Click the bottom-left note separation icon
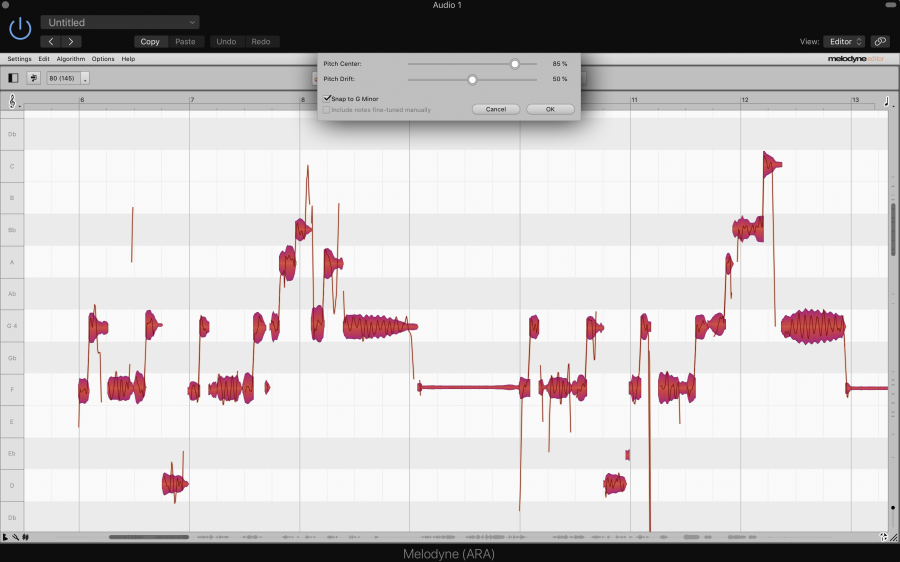 point(25,537)
